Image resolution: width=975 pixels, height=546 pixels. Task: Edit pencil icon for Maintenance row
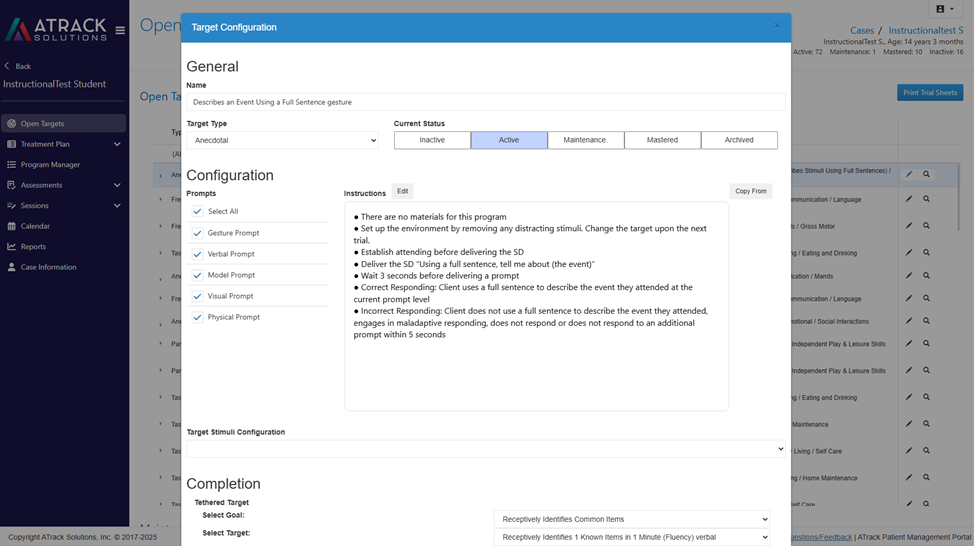tap(908, 423)
